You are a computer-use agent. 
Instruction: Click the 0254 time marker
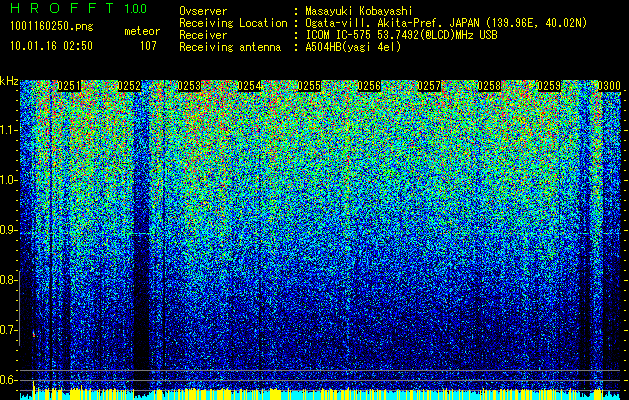click(x=249, y=86)
